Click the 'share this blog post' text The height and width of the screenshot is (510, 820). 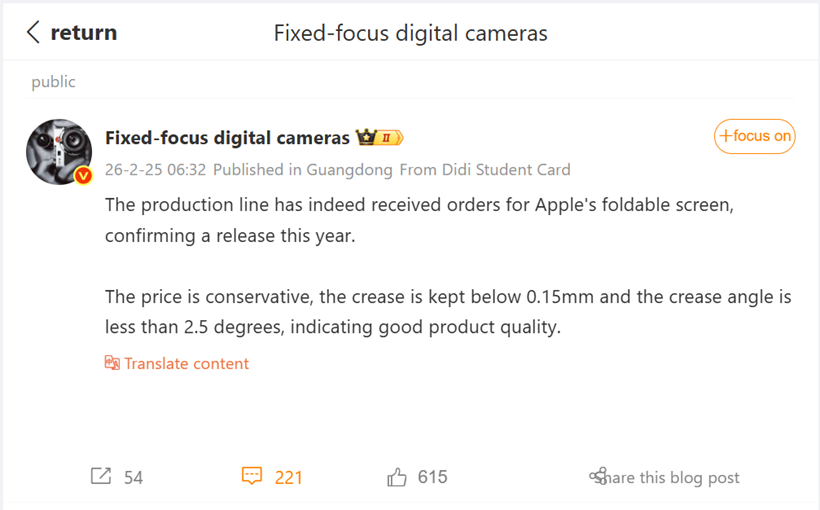tap(673, 478)
